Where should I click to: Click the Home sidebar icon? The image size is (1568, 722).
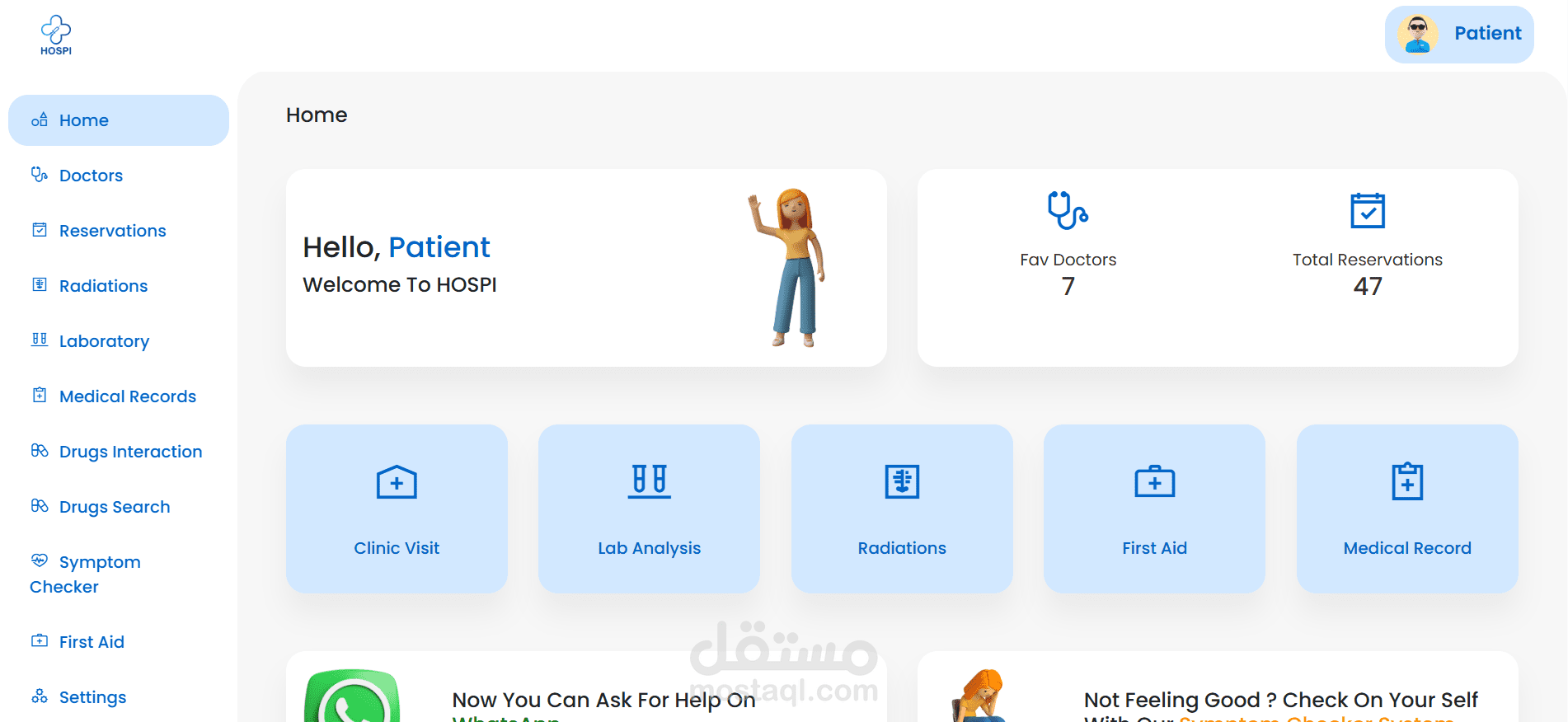pos(40,120)
